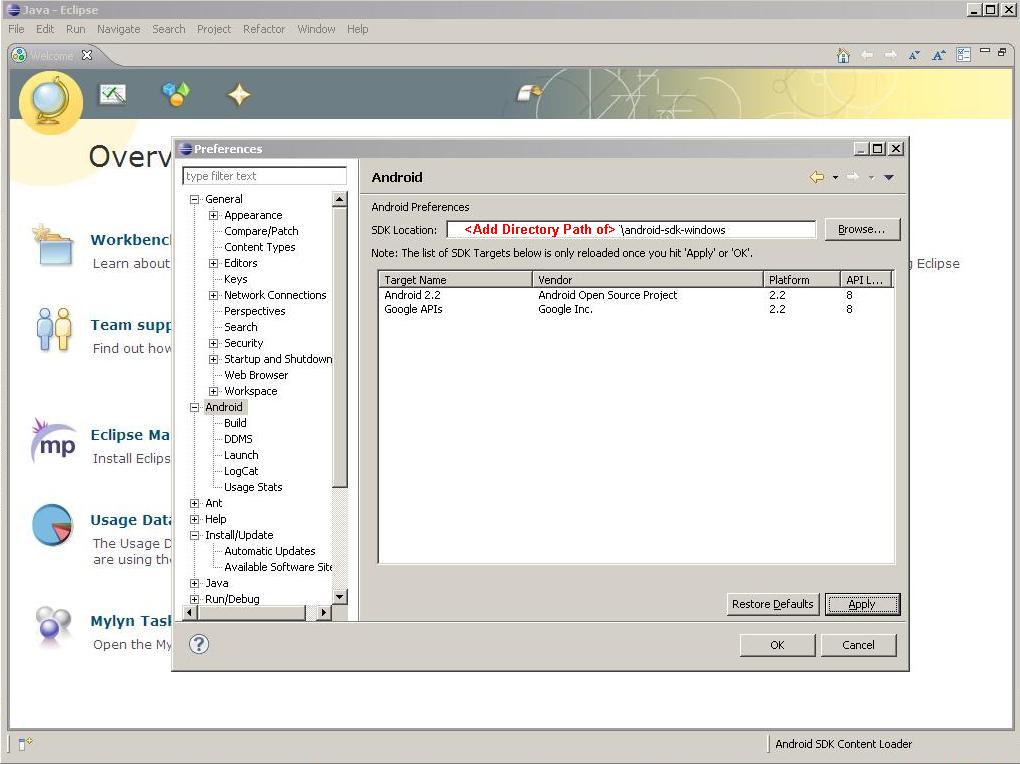1020x764 pixels.
Task: Open the Samples colored shapes icon
Action: click(176, 94)
